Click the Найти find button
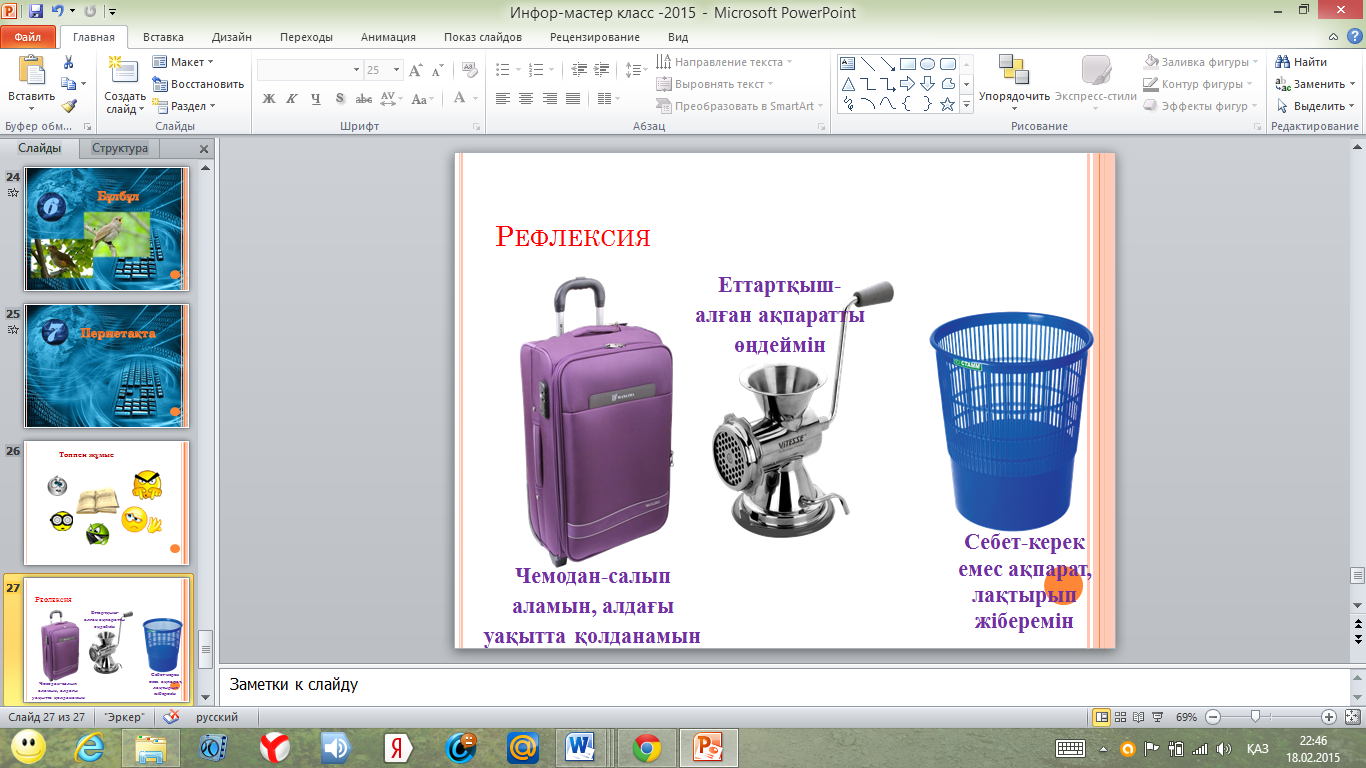The width and height of the screenshot is (1366, 768). coord(1302,62)
